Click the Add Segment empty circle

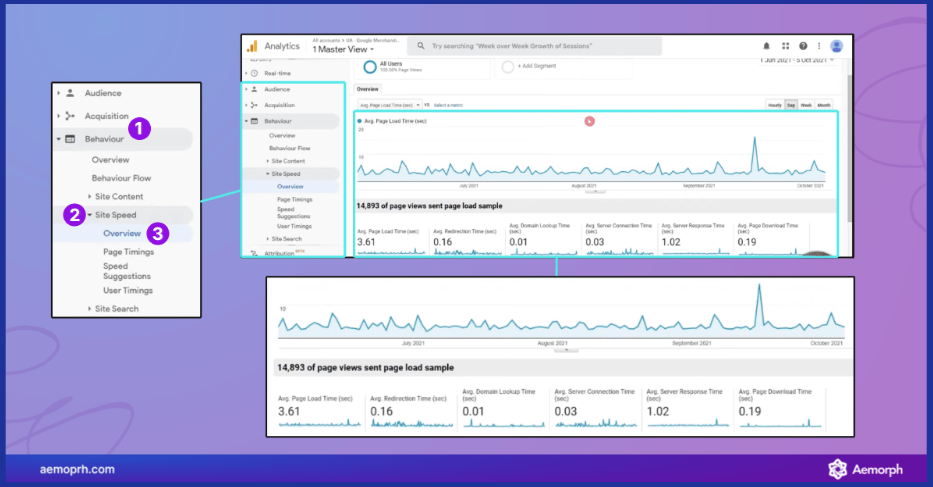[508, 67]
